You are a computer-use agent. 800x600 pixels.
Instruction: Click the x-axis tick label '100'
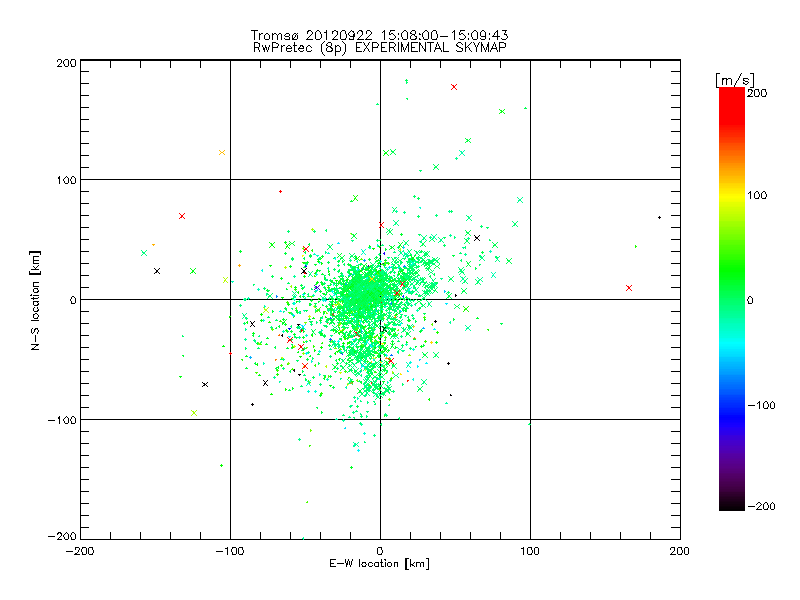click(x=530, y=552)
